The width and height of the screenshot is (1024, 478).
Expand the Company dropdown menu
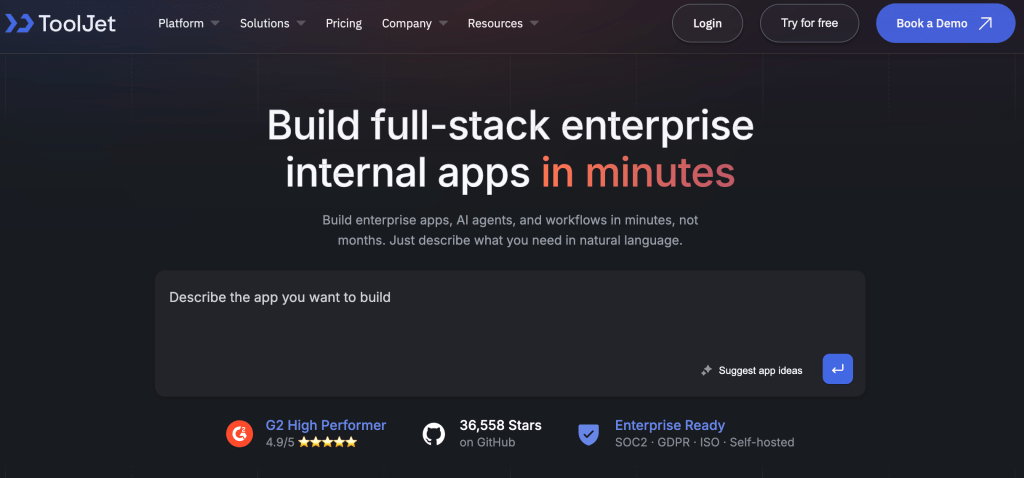(x=414, y=23)
